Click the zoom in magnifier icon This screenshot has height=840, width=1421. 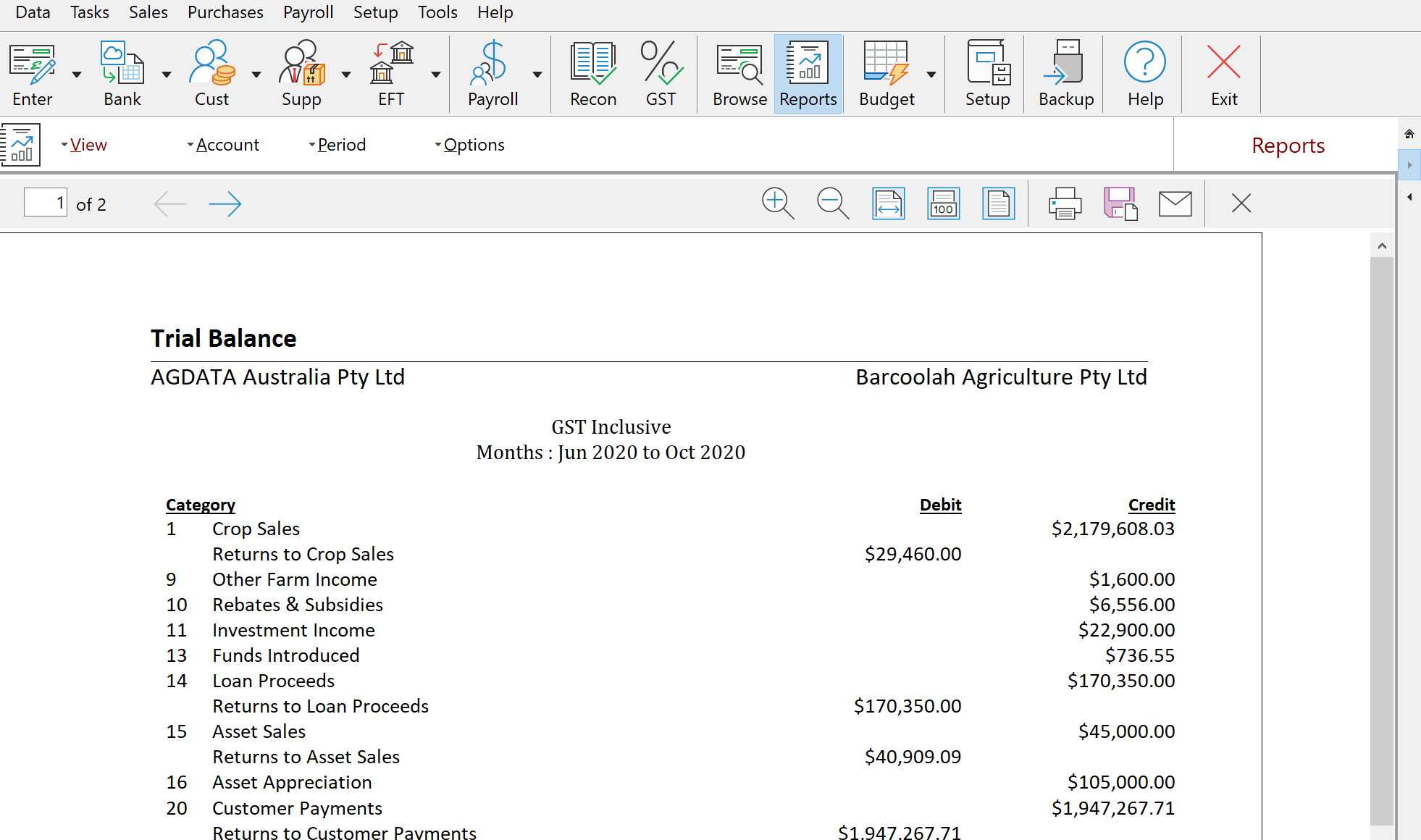pyautogui.click(x=779, y=203)
